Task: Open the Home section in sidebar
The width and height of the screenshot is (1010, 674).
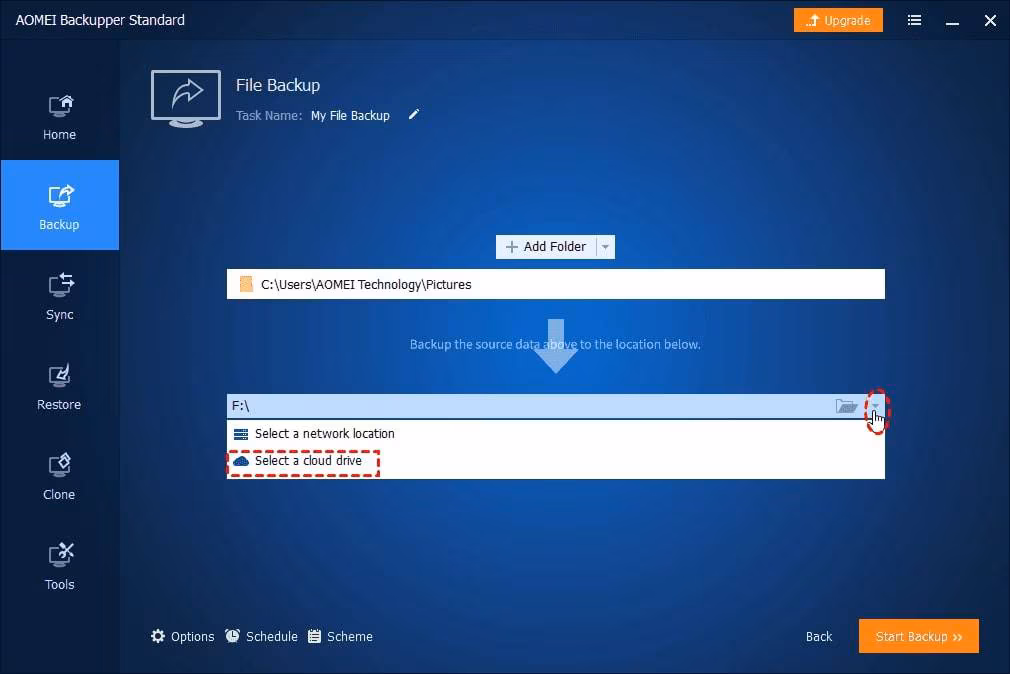Action: (59, 117)
